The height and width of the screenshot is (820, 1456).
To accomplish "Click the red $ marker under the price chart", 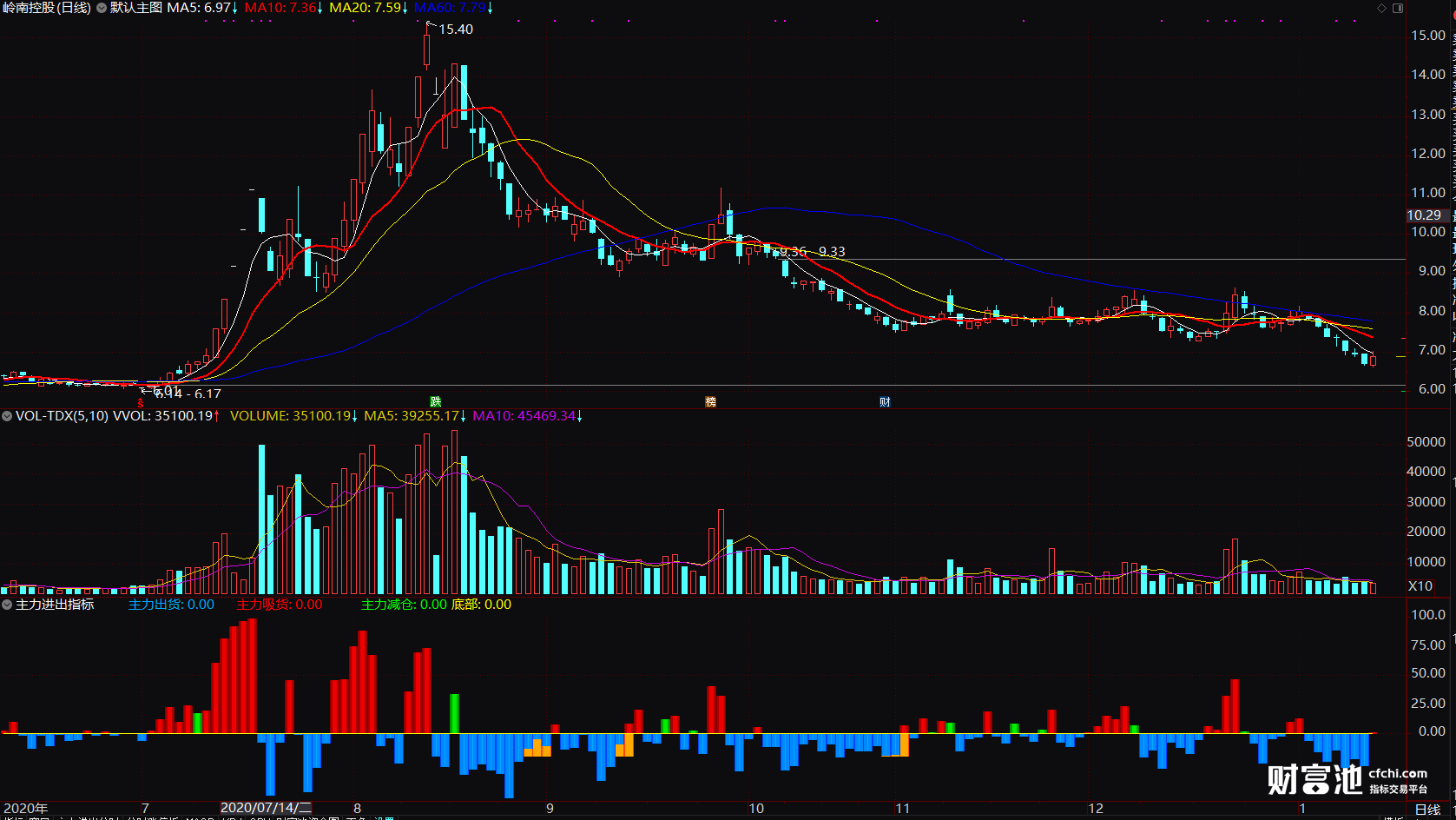I will 141,403.
